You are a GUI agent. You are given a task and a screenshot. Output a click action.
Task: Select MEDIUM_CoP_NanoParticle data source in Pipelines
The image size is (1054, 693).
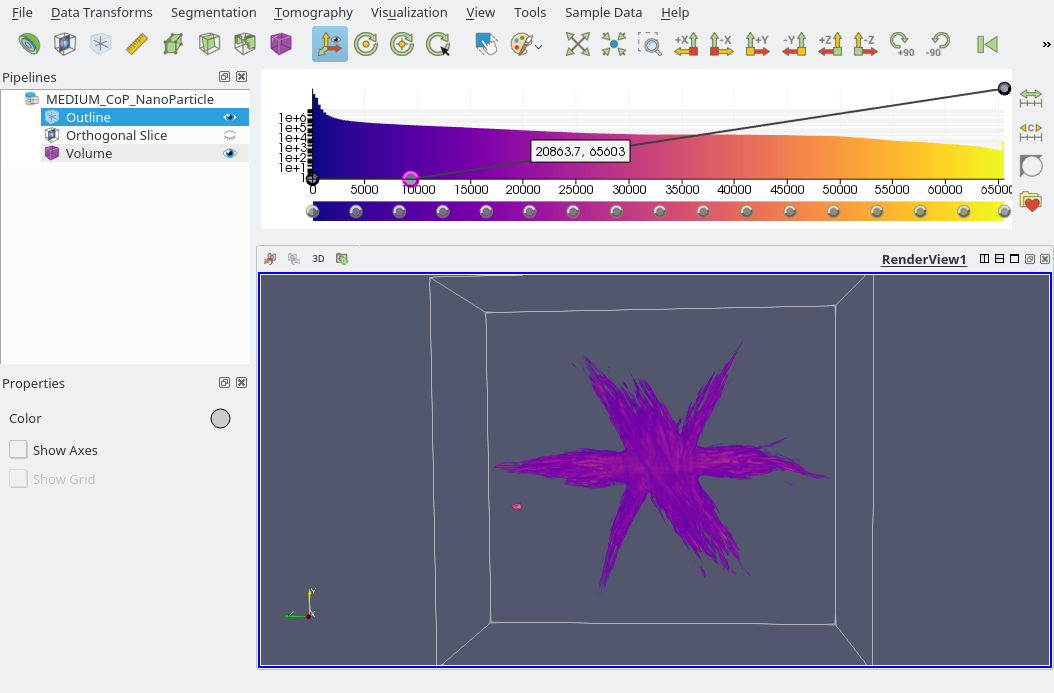click(129, 99)
